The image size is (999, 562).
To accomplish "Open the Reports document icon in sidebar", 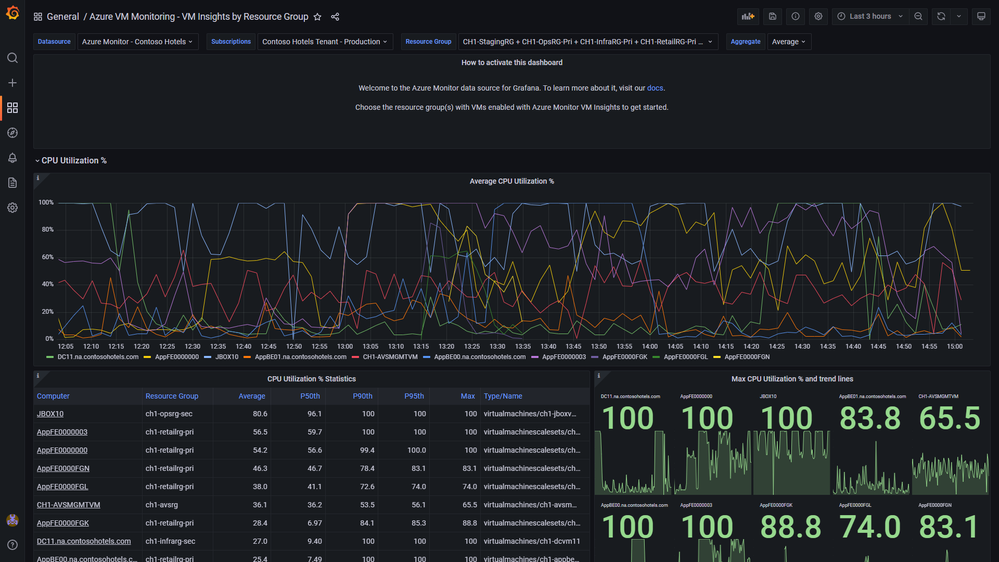I will coord(12,183).
